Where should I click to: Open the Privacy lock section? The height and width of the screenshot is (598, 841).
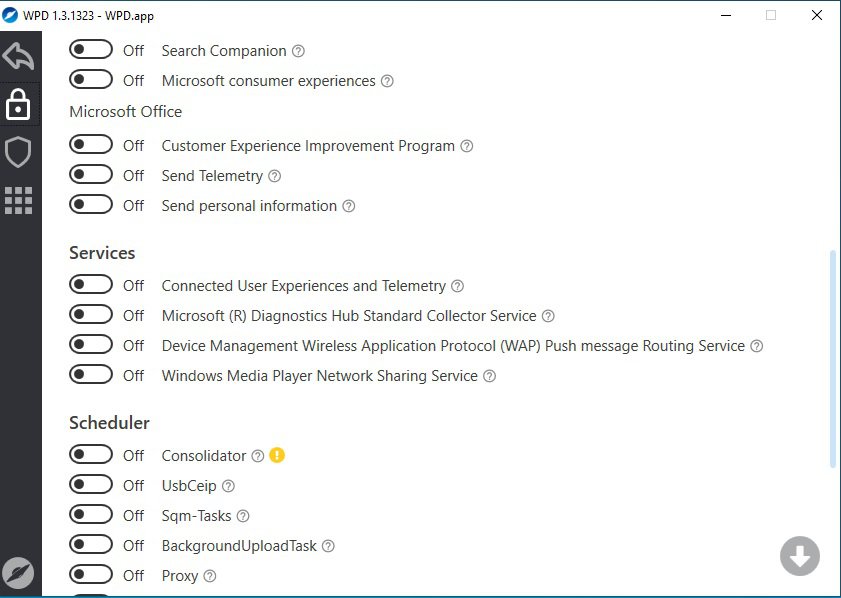(19, 103)
